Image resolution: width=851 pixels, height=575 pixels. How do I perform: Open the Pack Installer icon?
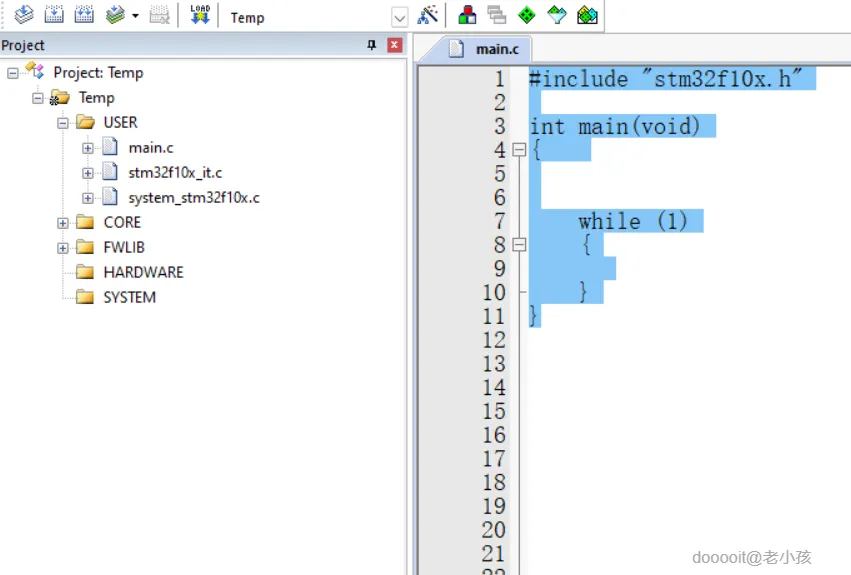(587, 15)
